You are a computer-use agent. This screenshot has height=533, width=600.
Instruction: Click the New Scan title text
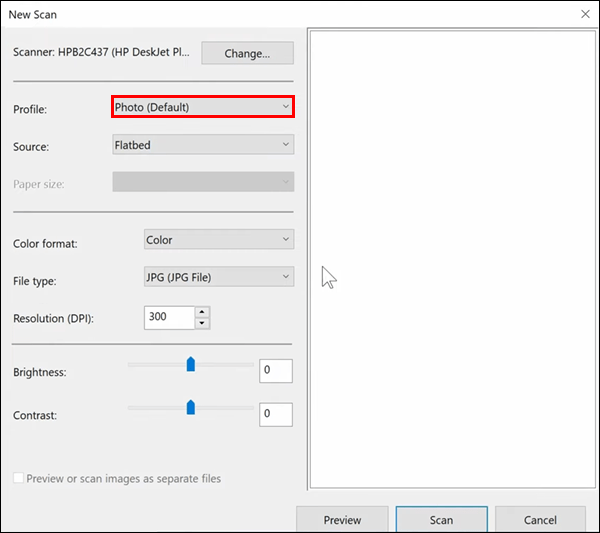coord(33,15)
